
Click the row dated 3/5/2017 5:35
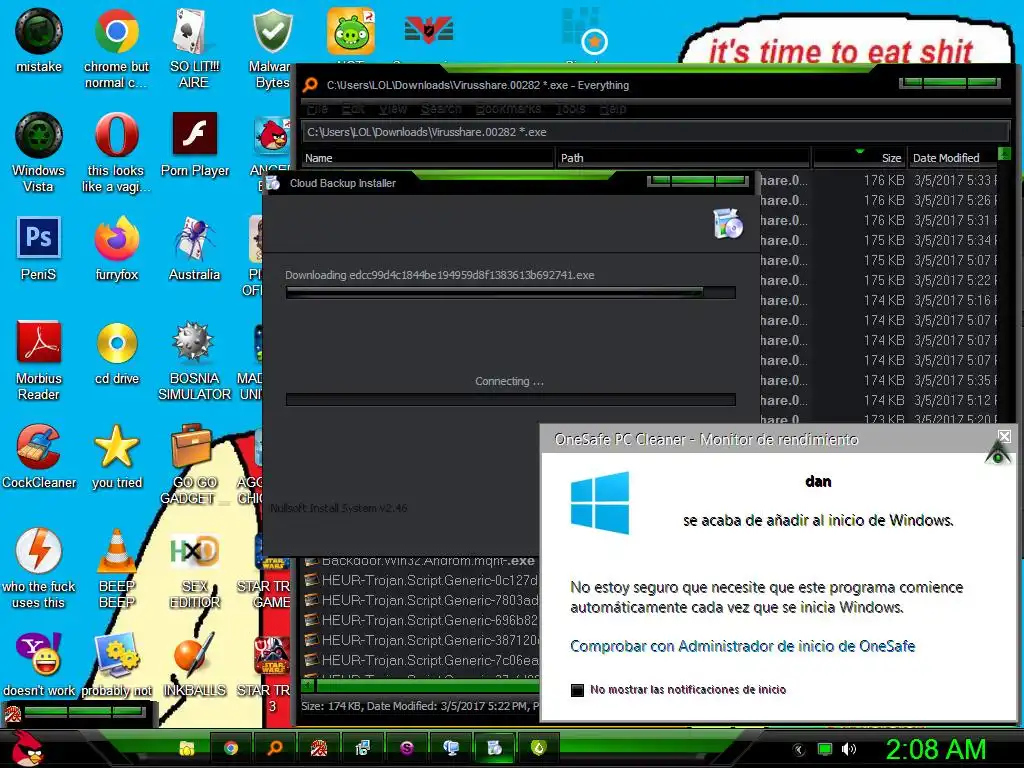(x=879, y=380)
